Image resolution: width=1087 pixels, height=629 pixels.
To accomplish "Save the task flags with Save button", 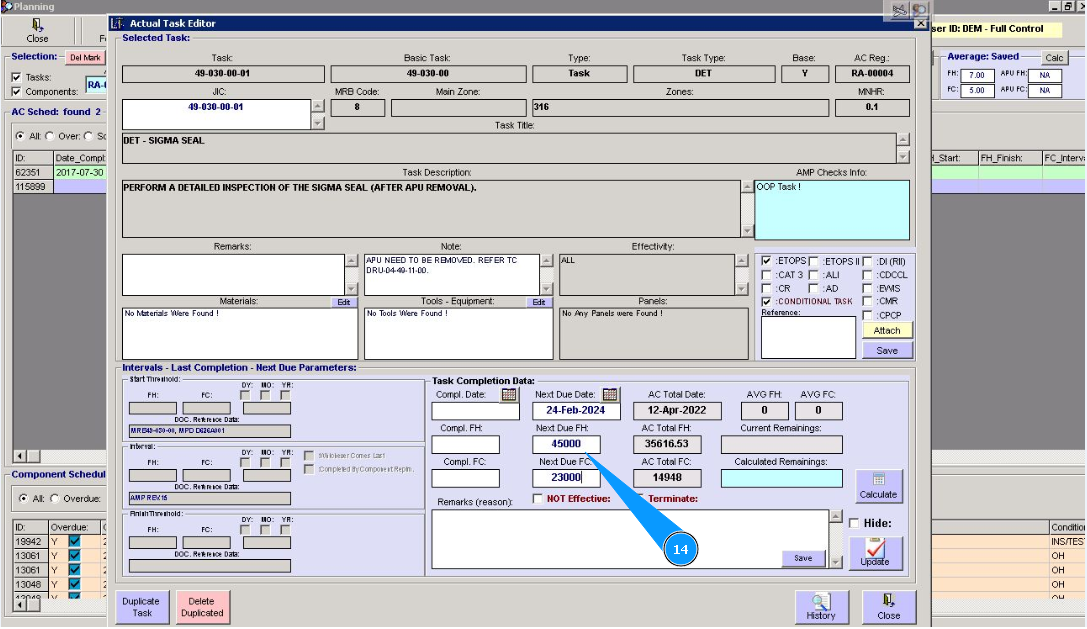I will (887, 350).
